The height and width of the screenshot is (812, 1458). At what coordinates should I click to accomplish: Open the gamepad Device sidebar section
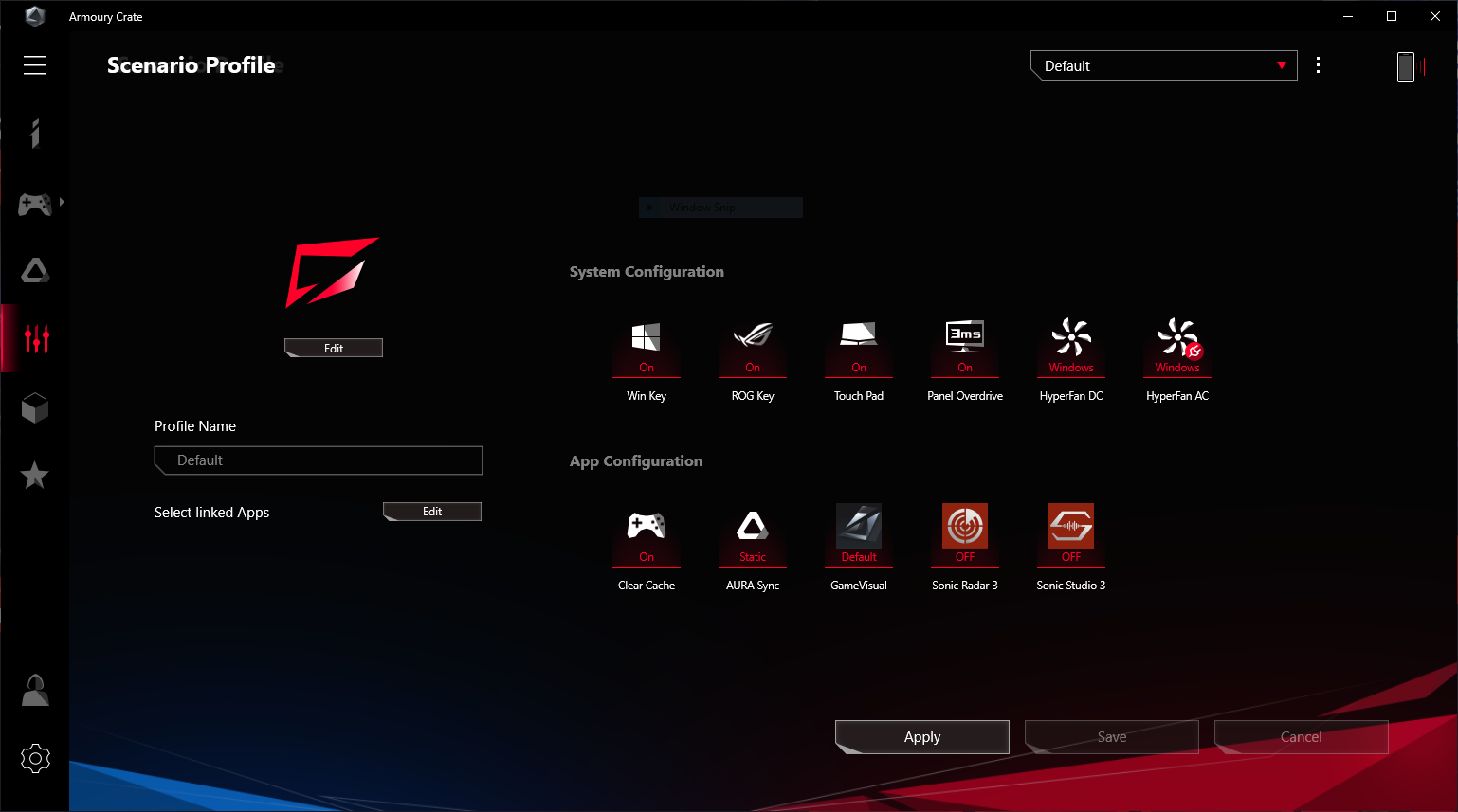(35, 203)
